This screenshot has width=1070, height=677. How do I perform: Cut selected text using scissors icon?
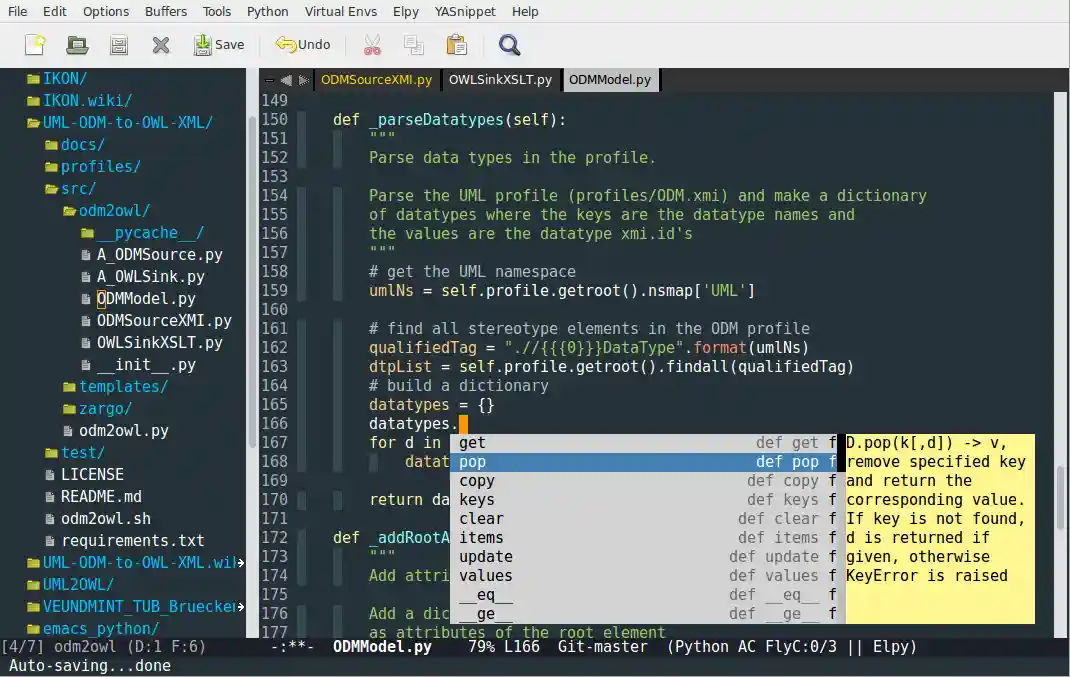pyautogui.click(x=370, y=44)
